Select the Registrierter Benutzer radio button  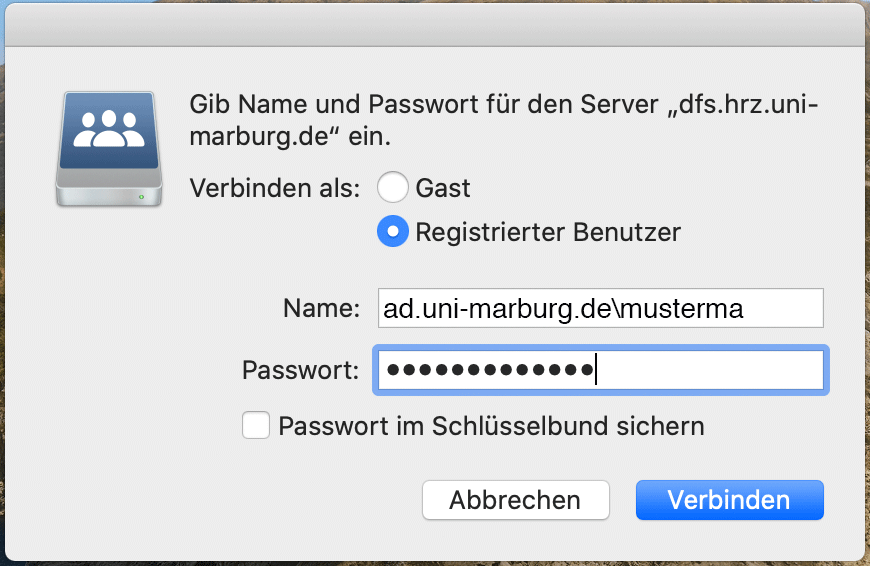pos(393,231)
